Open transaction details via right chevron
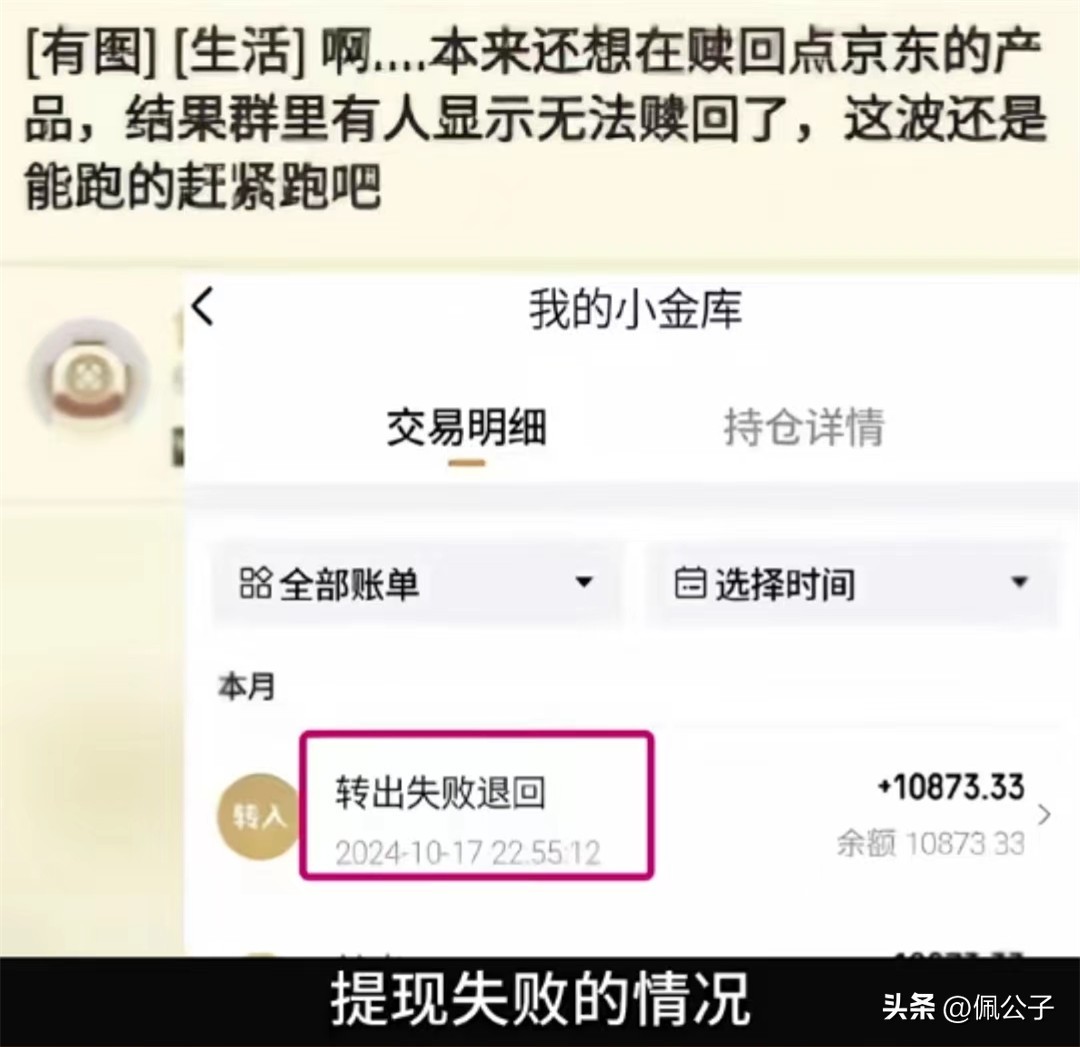 tap(1044, 814)
